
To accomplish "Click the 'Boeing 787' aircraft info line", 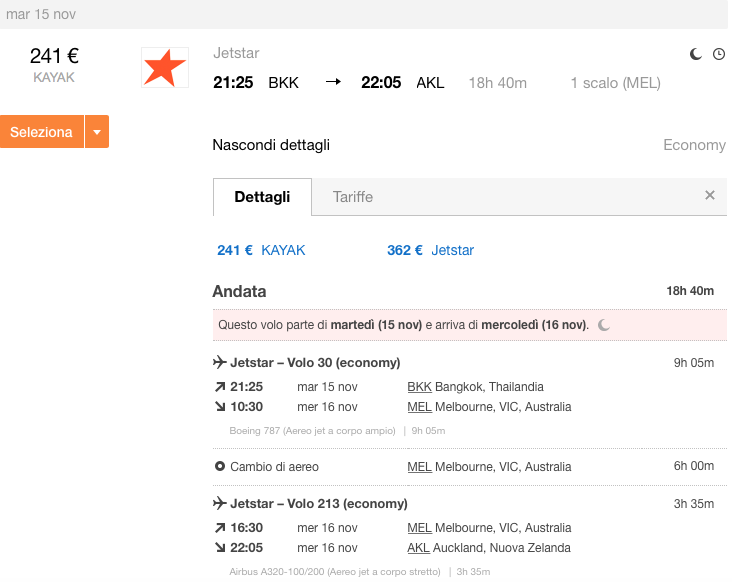I will [x=337, y=430].
